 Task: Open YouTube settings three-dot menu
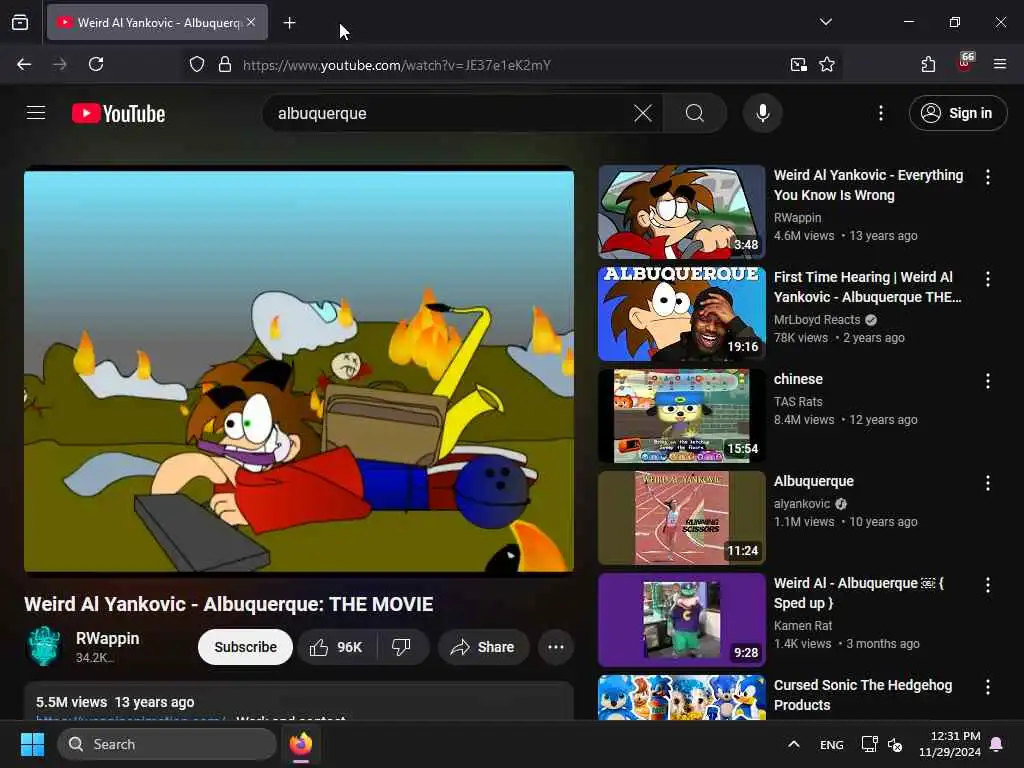tap(880, 113)
